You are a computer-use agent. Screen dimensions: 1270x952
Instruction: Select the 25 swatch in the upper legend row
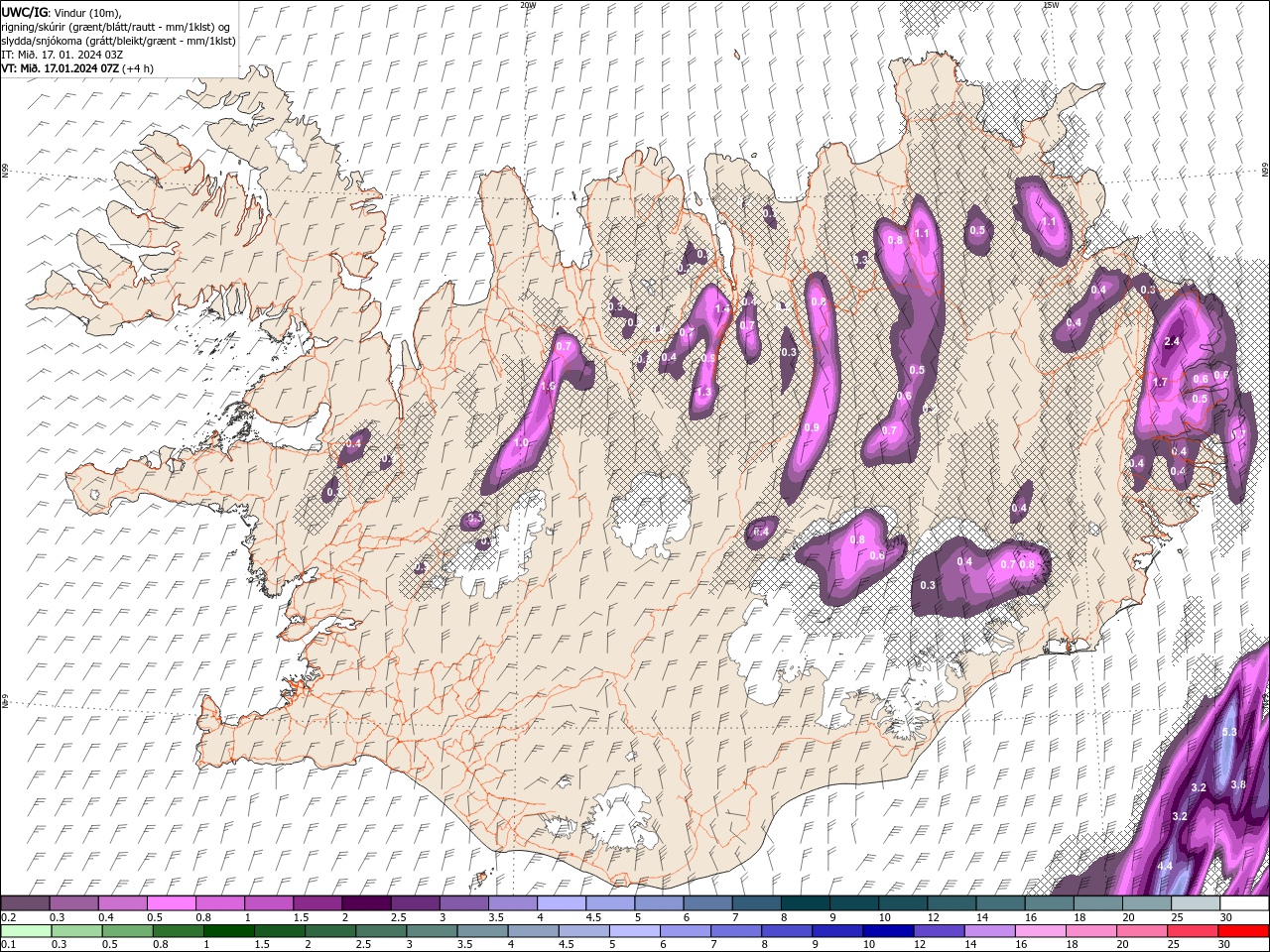pos(1196,903)
